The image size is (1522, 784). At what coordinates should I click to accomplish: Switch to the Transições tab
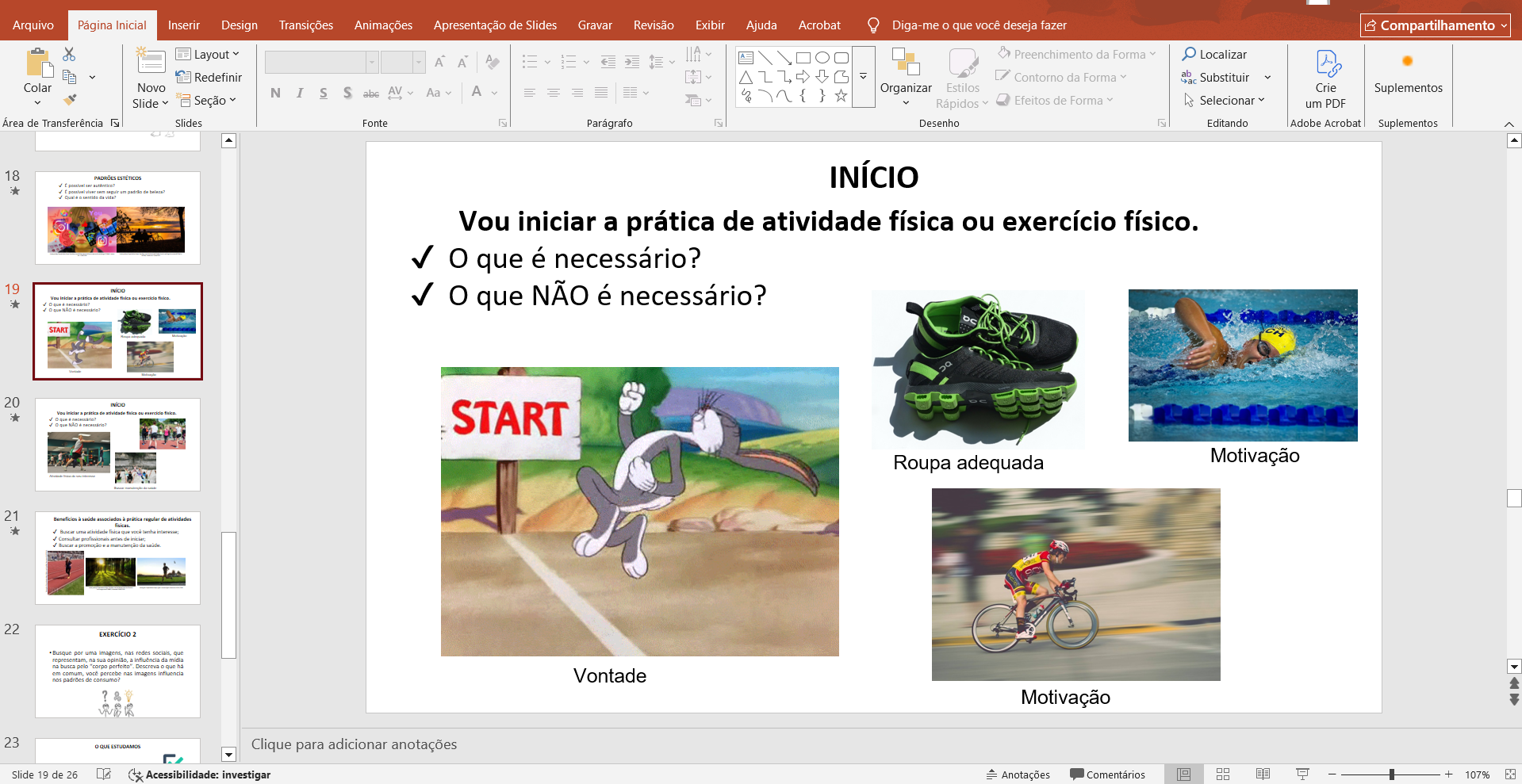pyautogui.click(x=306, y=25)
